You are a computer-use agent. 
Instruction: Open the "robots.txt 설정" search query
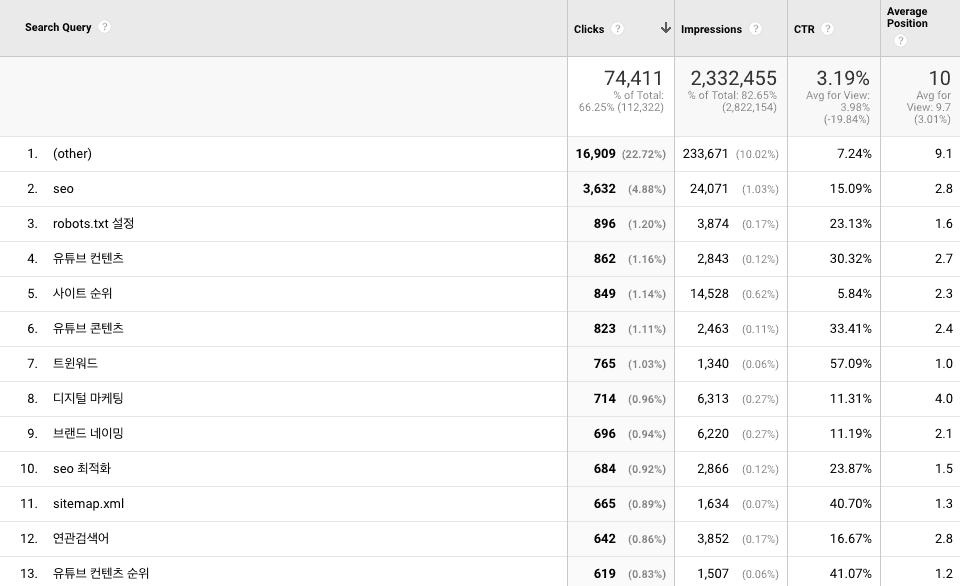tap(93, 224)
